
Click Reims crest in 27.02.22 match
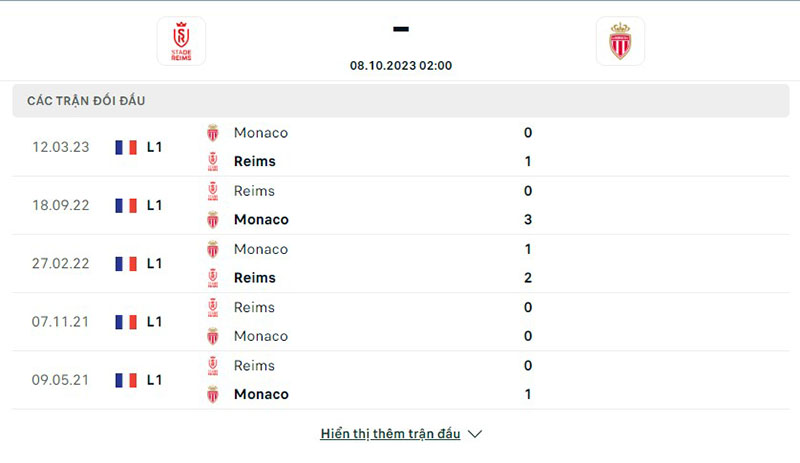[x=212, y=277]
